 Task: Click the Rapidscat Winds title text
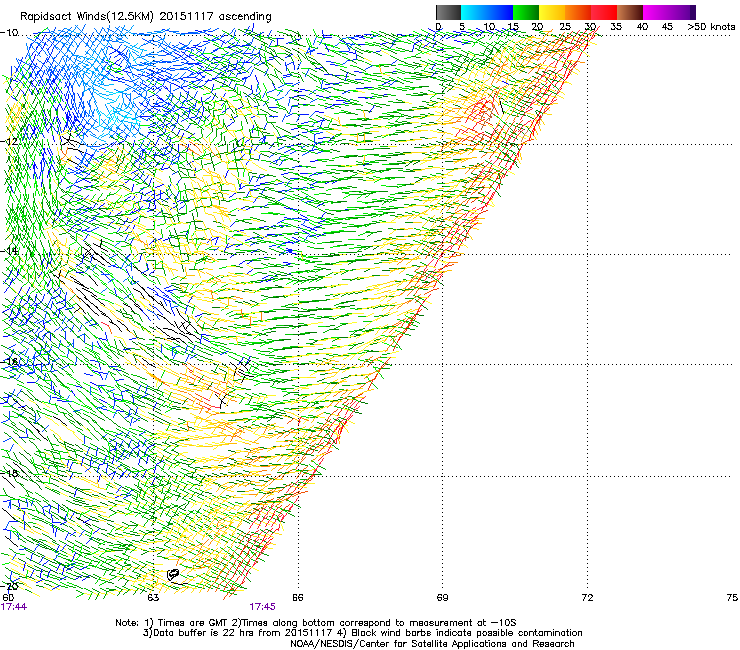tap(146, 17)
